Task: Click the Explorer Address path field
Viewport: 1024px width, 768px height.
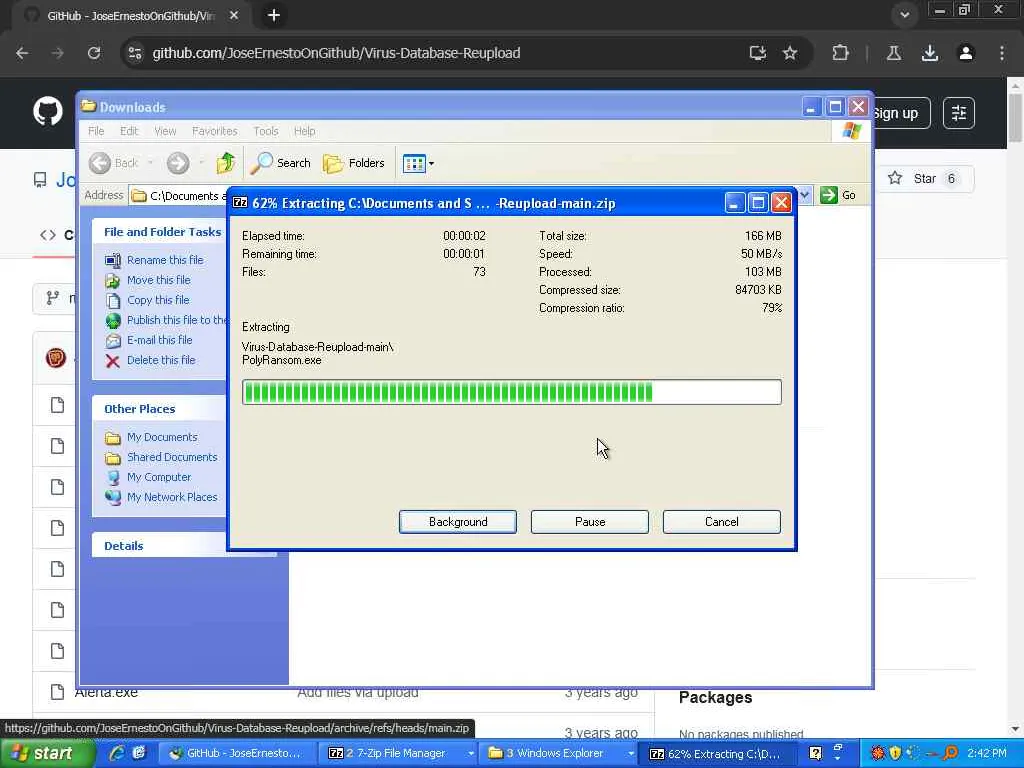Action: [178, 195]
